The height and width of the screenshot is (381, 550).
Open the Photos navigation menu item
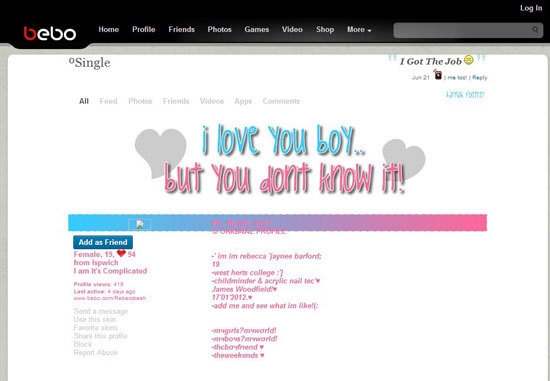point(220,29)
